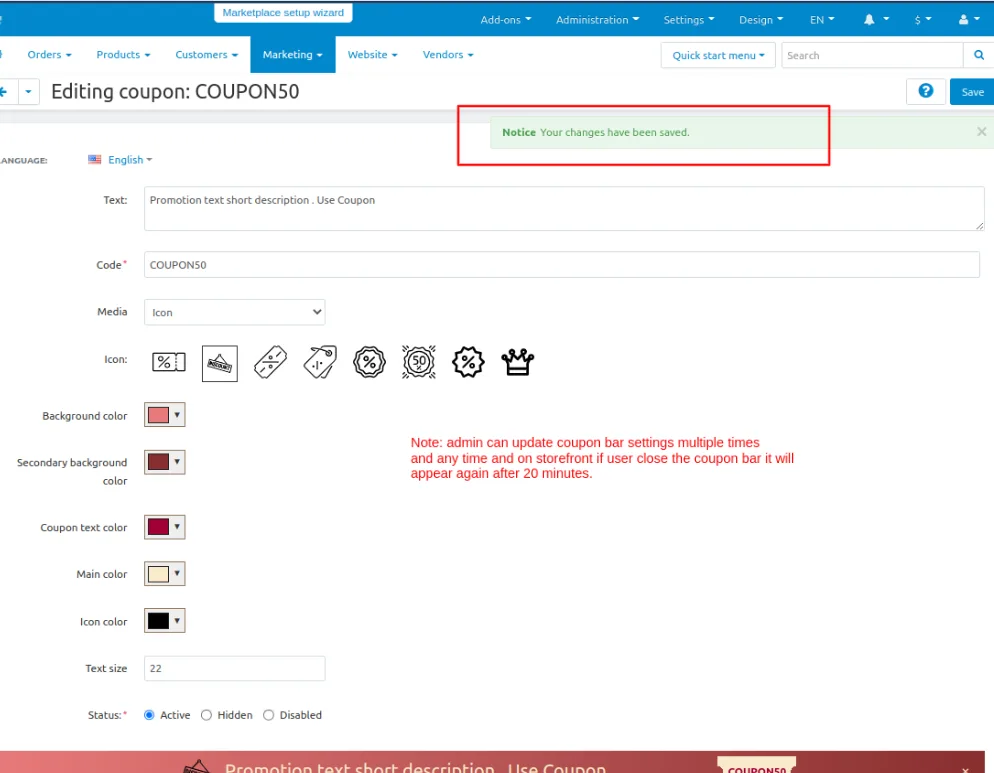Open the Orders menu

click(49, 55)
